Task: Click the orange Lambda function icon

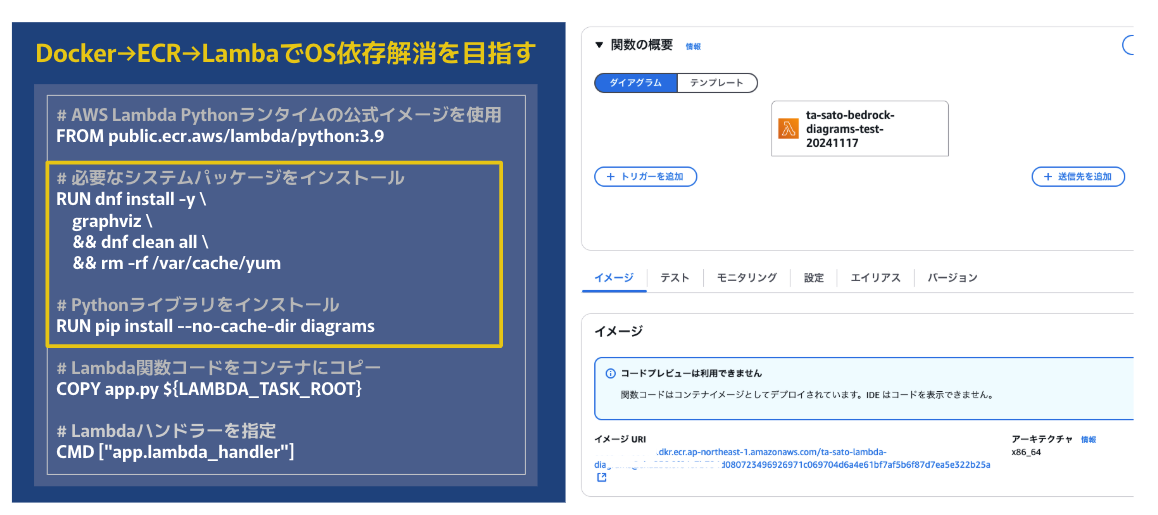Action: pos(789,129)
